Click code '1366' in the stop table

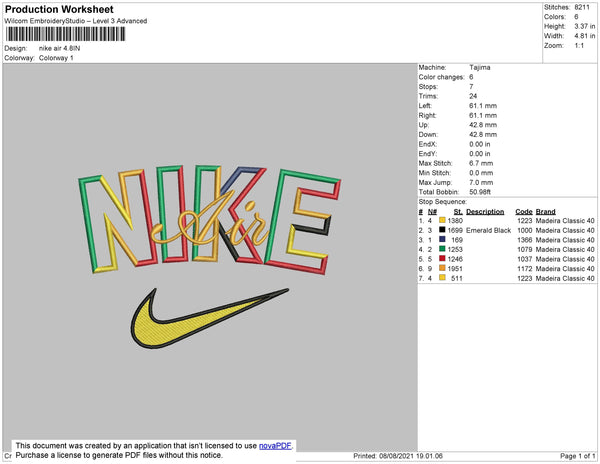click(x=525, y=240)
